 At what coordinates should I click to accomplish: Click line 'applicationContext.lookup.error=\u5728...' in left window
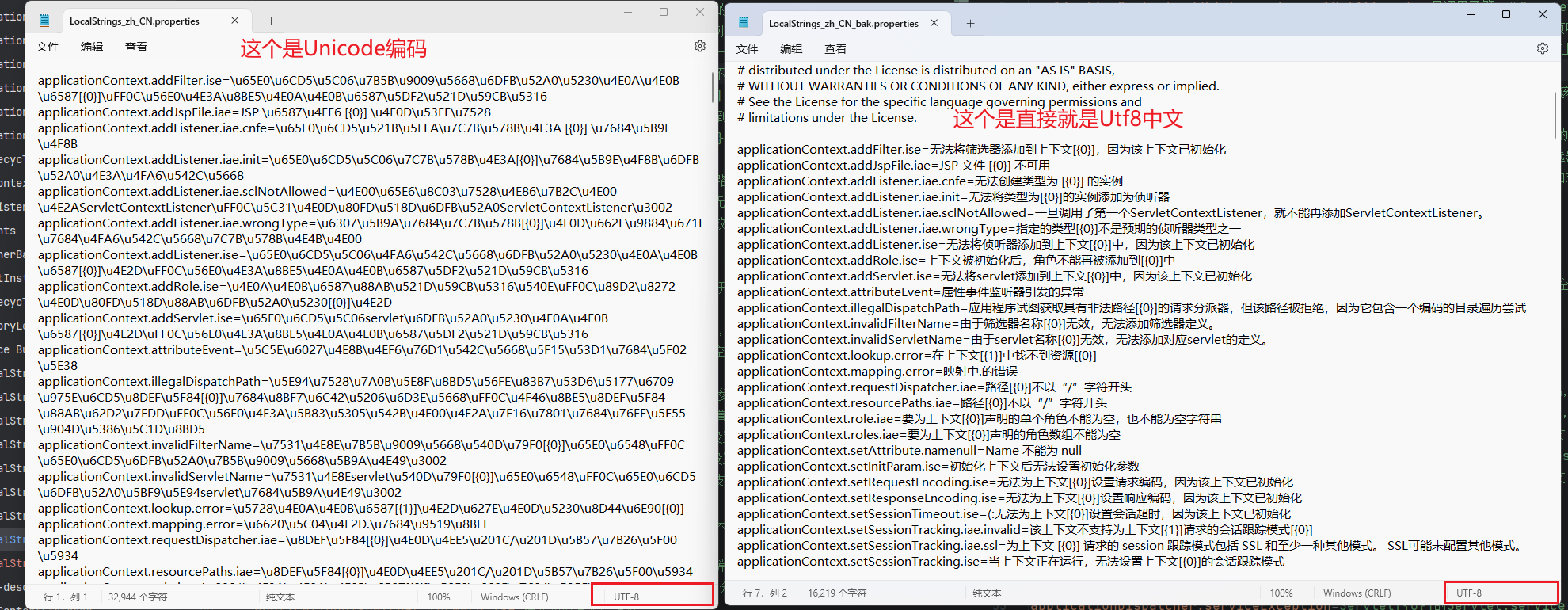coord(361,508)
